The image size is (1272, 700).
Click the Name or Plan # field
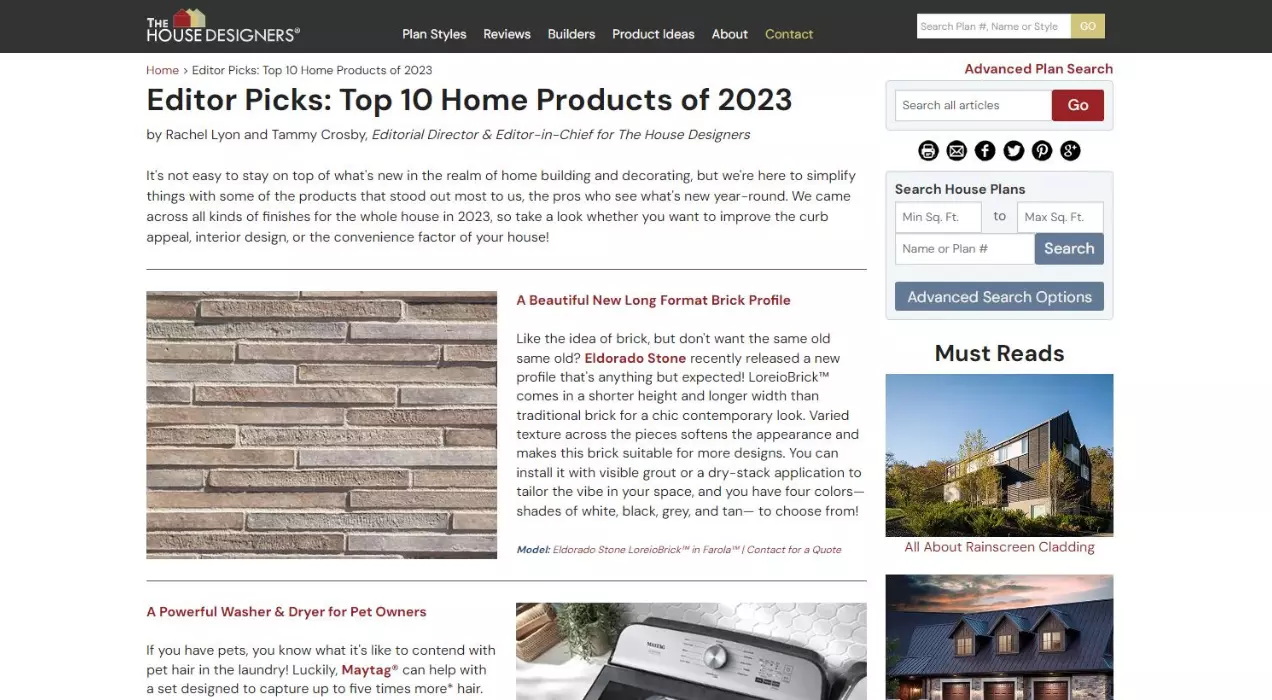[964, 249]
